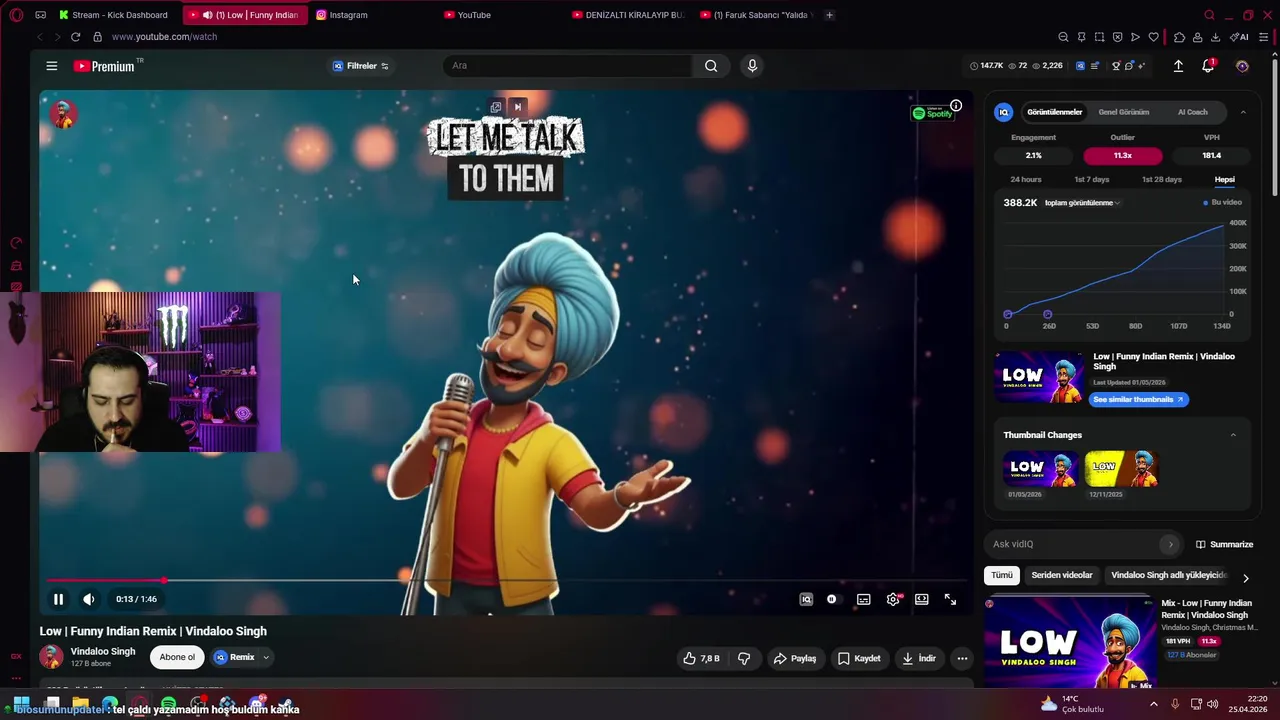Select the 1st 28 days range
Image resolution: width=1280 pixels, height=720 pixels.
tap(1162, 179)
